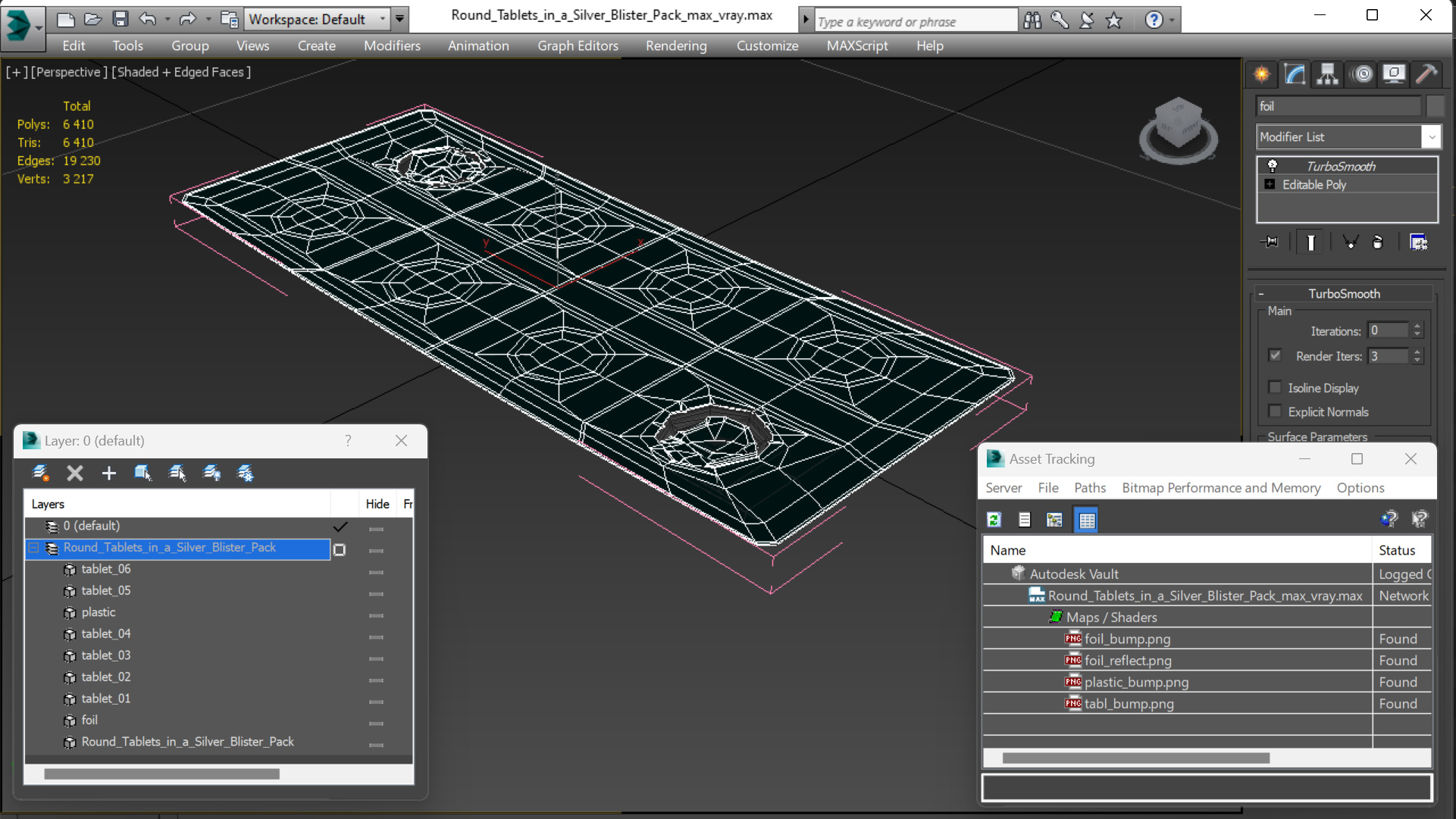The height and width of the screenshot is (819, 1456).
Task: Open the Edit menu
Action: click(x=74, y=45)
